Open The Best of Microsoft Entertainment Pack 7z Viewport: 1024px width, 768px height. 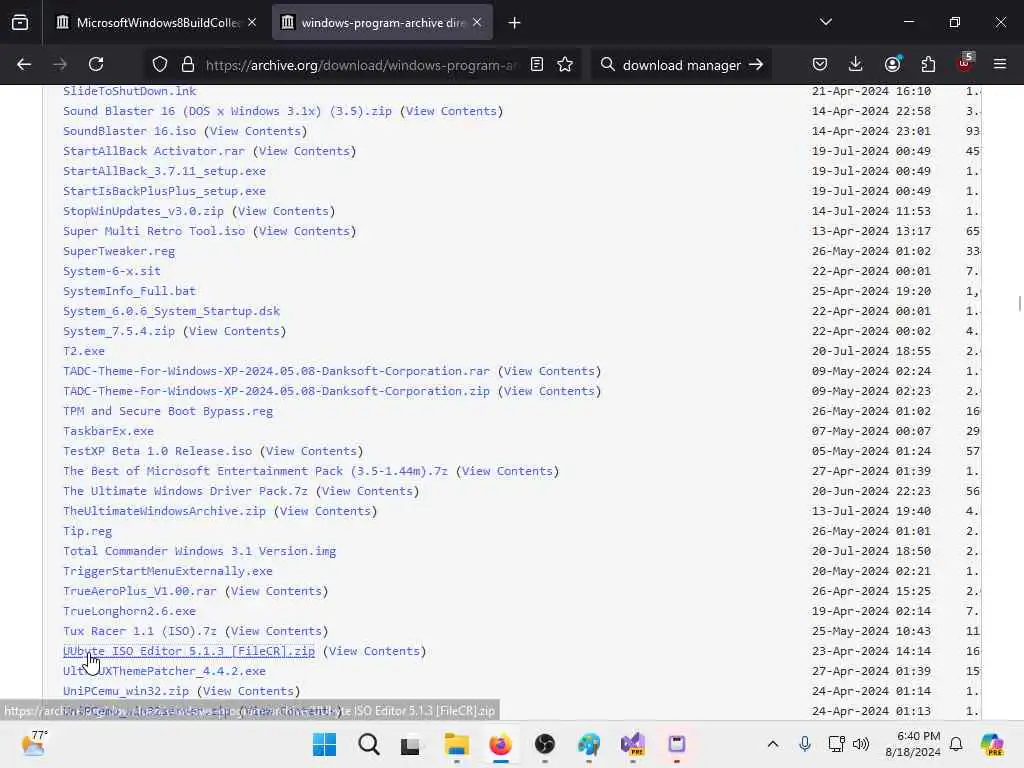pos(255,472)
